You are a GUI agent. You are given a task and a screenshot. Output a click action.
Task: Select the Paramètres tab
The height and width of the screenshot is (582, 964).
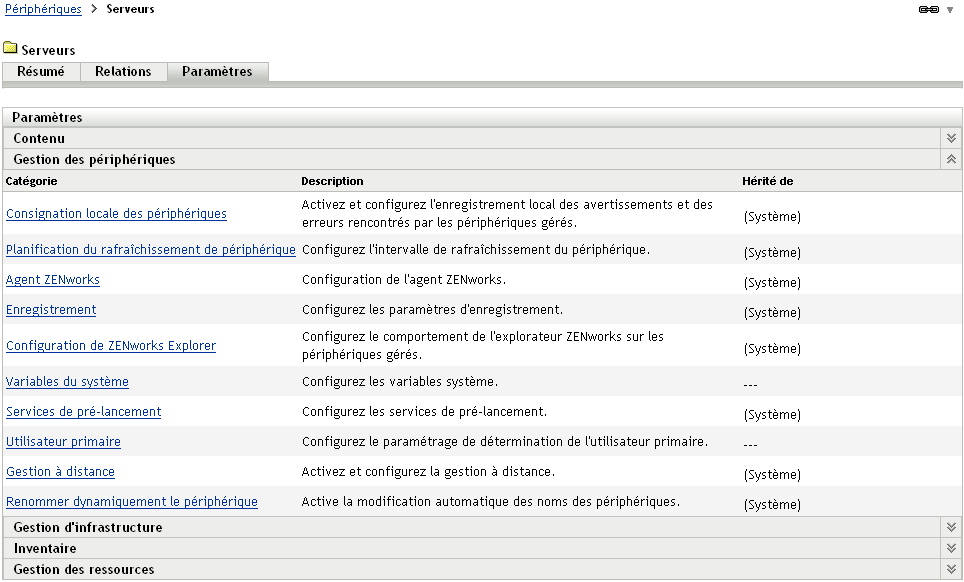(x=217, y=71)
